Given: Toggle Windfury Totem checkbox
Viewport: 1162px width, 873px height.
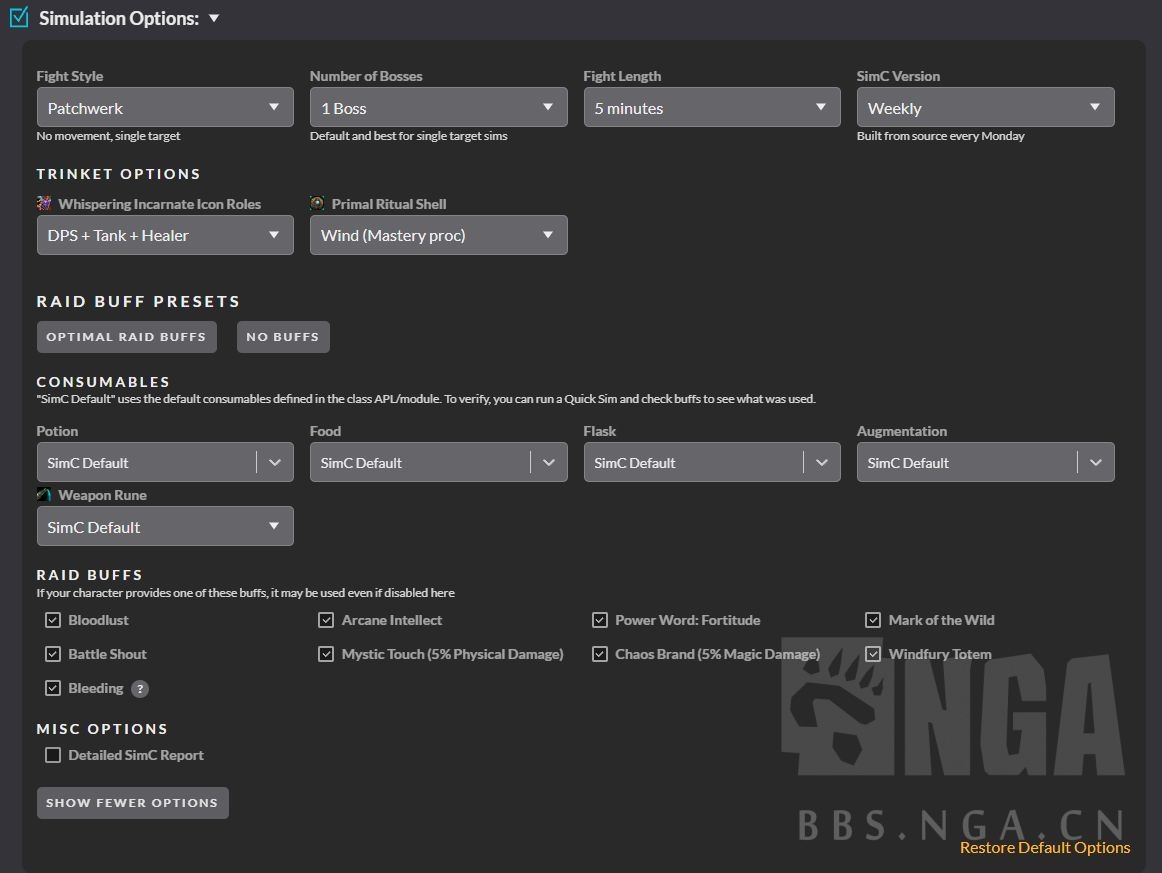Looking at the screenshot, I should click(873, 654).
